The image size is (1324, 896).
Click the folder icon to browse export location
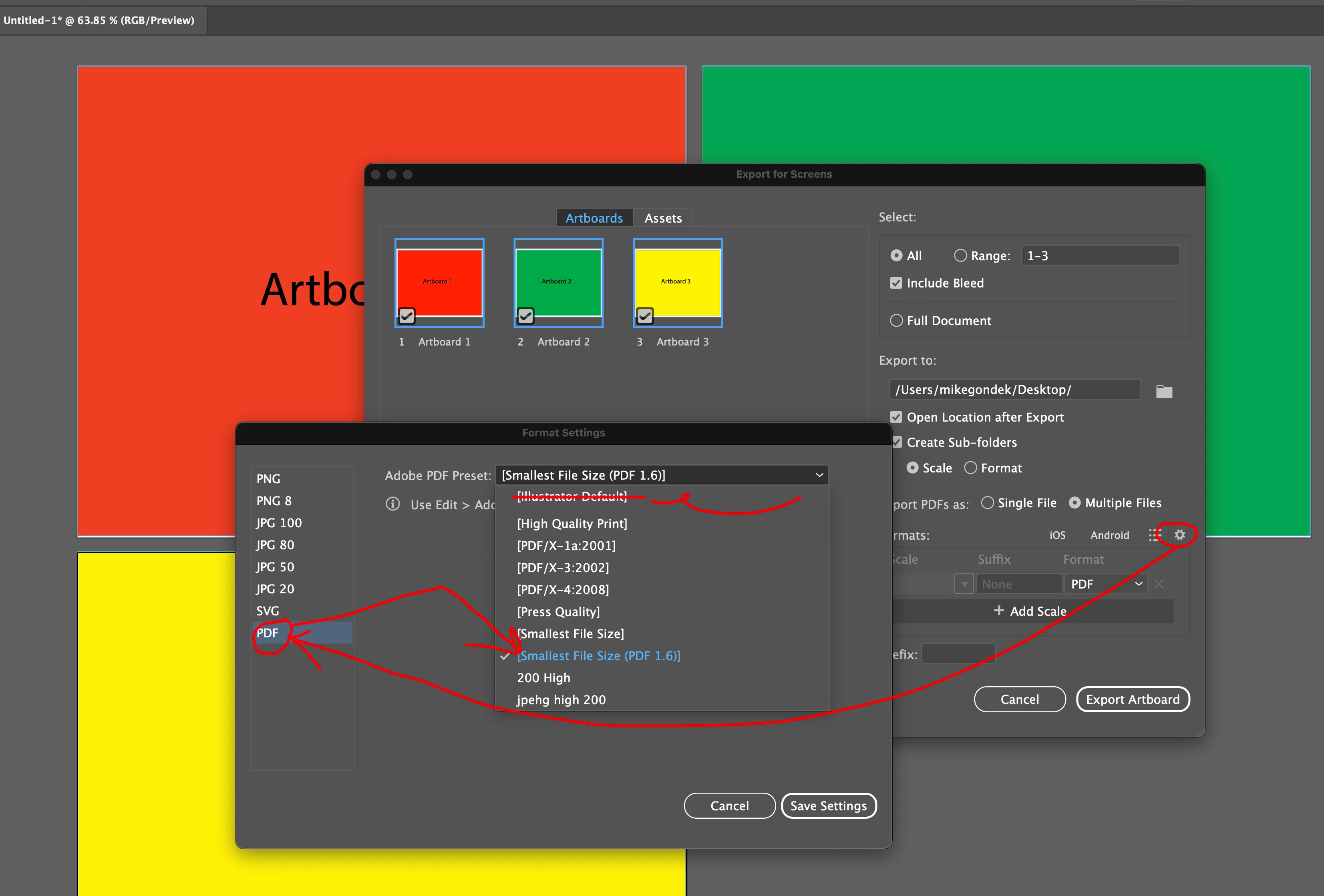[x=1164, y=391]
